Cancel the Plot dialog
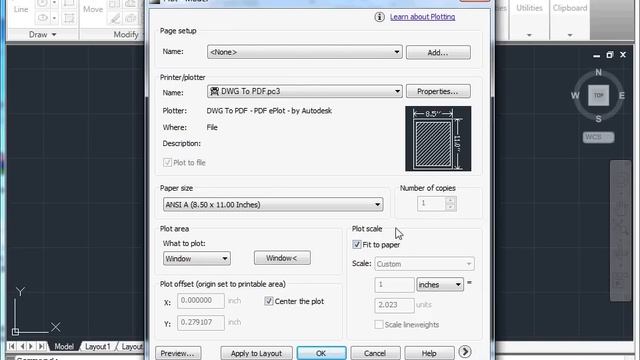Viewport: 640px width, 360px height. 375,353
